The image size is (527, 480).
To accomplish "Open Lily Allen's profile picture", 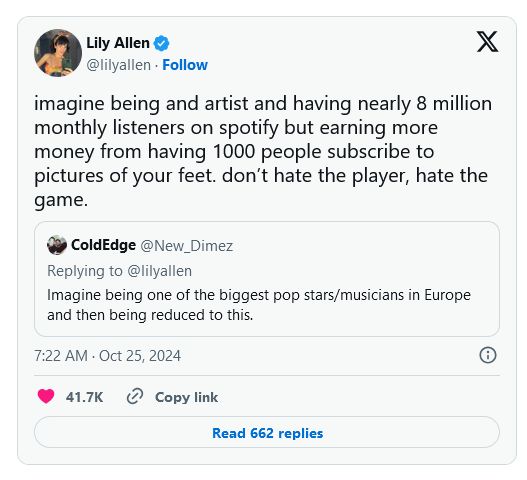I will [58, 53].
